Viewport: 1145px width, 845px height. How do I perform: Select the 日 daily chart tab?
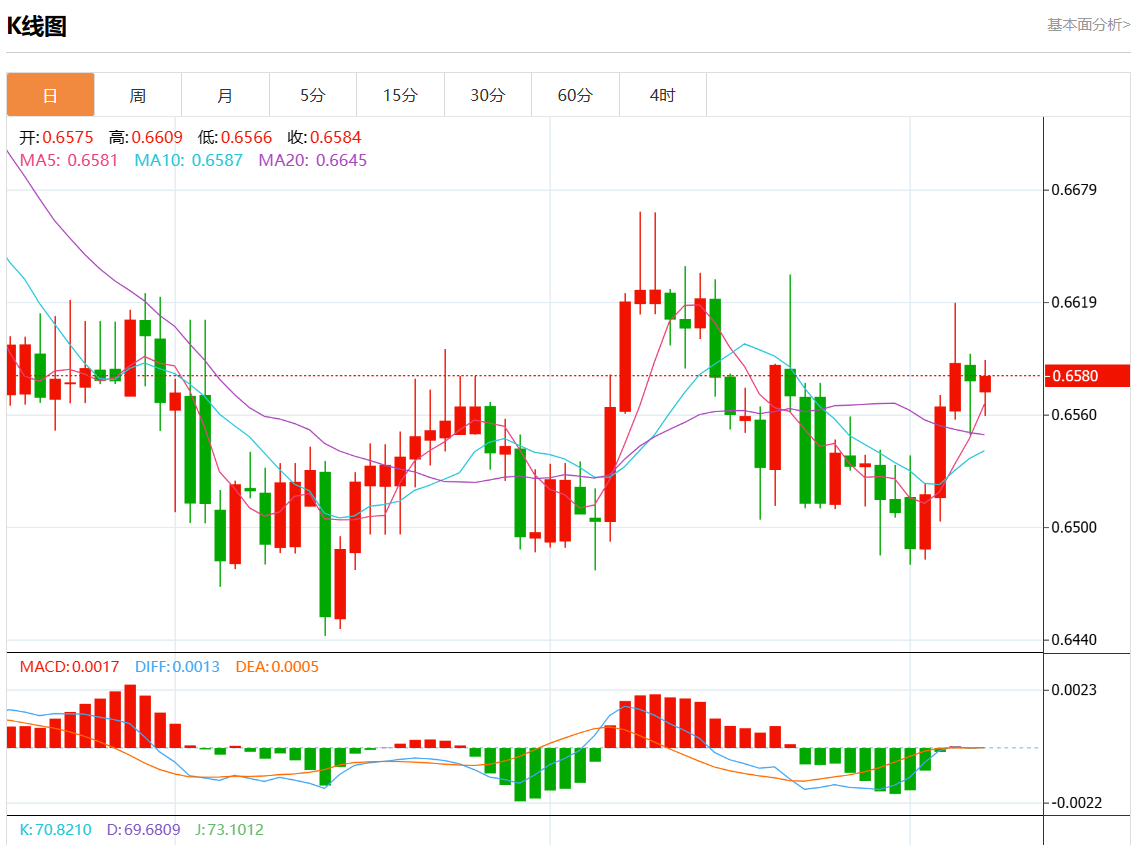point(50,95)
